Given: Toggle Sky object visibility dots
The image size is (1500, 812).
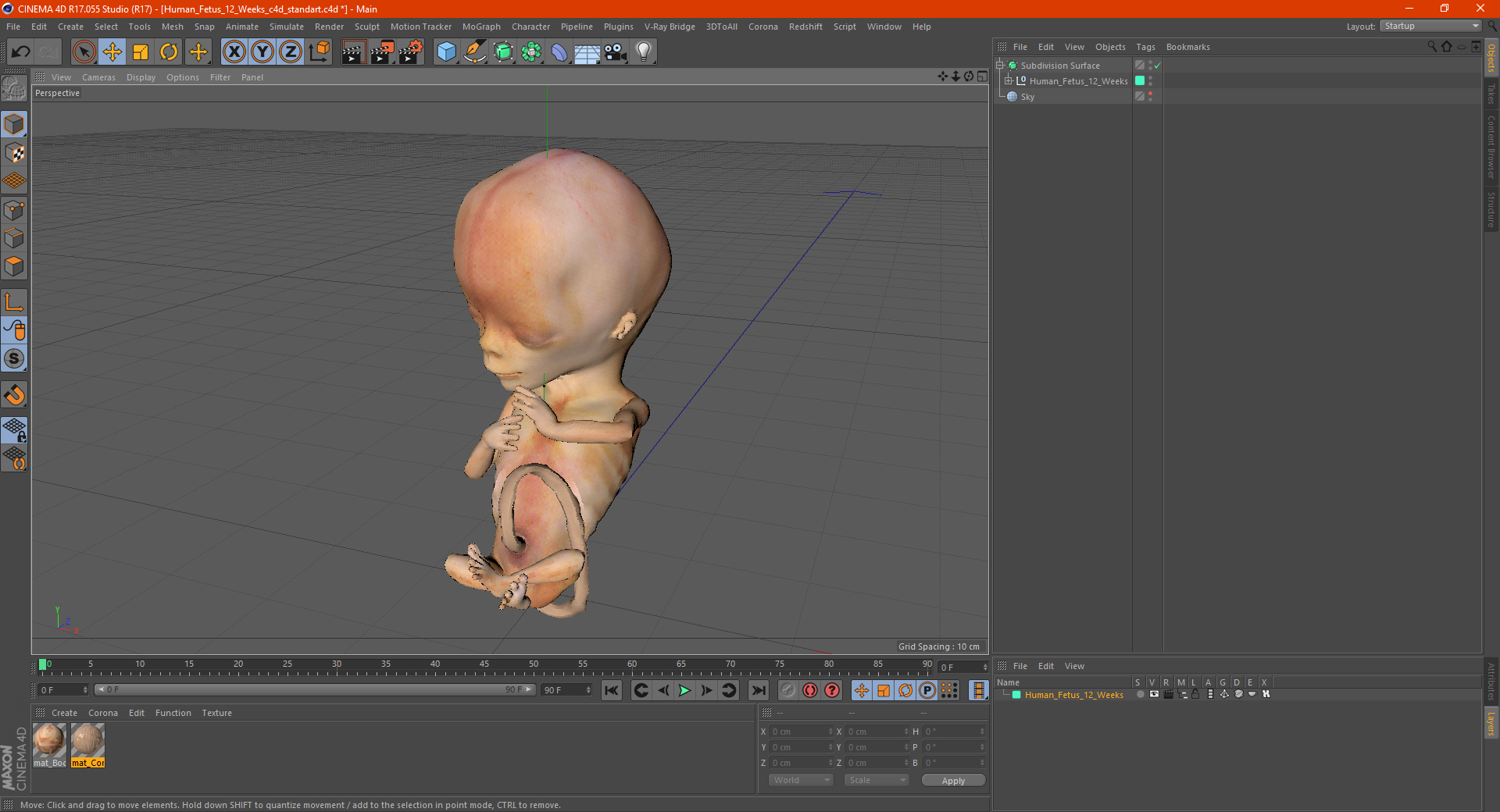Looking at the screenshot, I should 1150,96.
